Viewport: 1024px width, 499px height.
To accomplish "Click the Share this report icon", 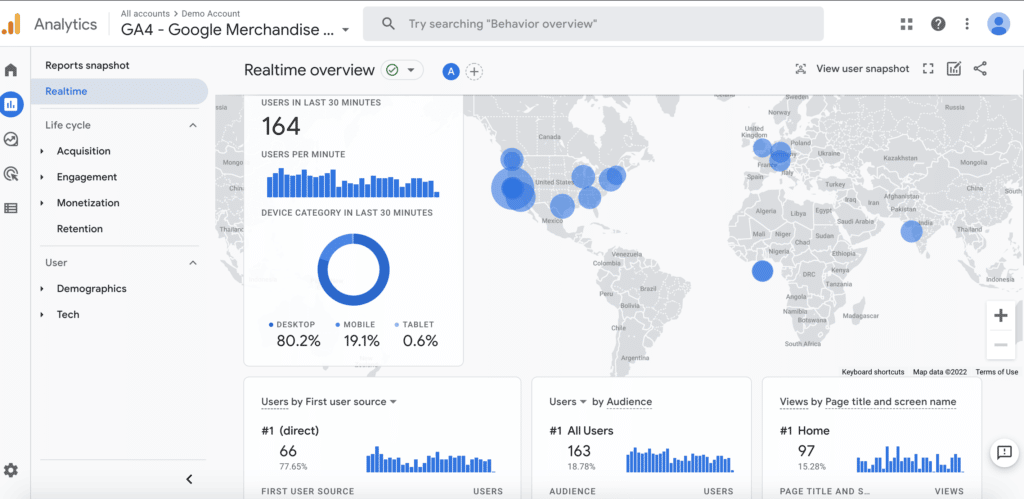I will [x=980, y=69].
